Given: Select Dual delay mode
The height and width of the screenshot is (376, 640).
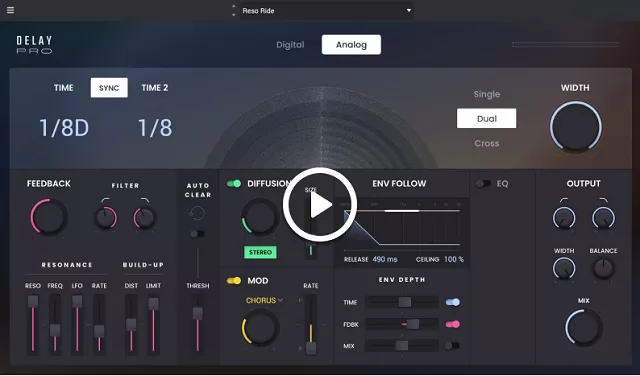Looking at the screenshot, I should 487,118.
